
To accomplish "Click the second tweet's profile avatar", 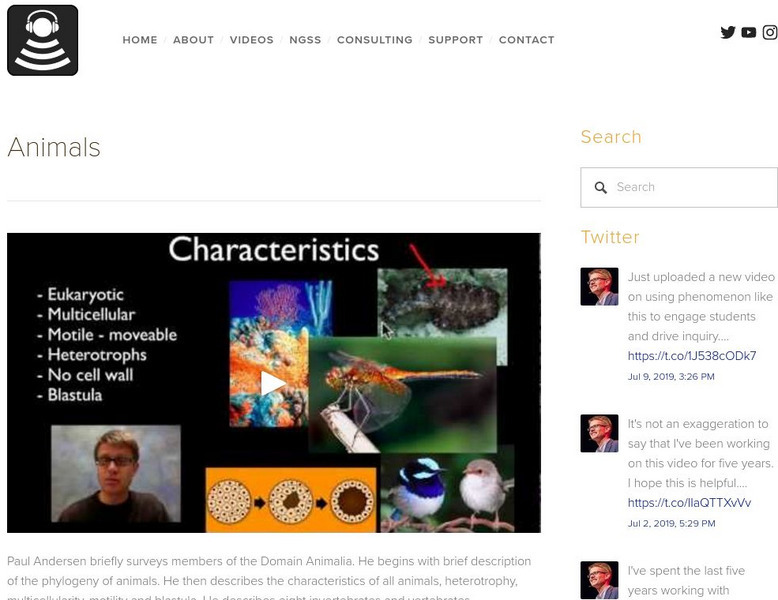I will point(599,433).
